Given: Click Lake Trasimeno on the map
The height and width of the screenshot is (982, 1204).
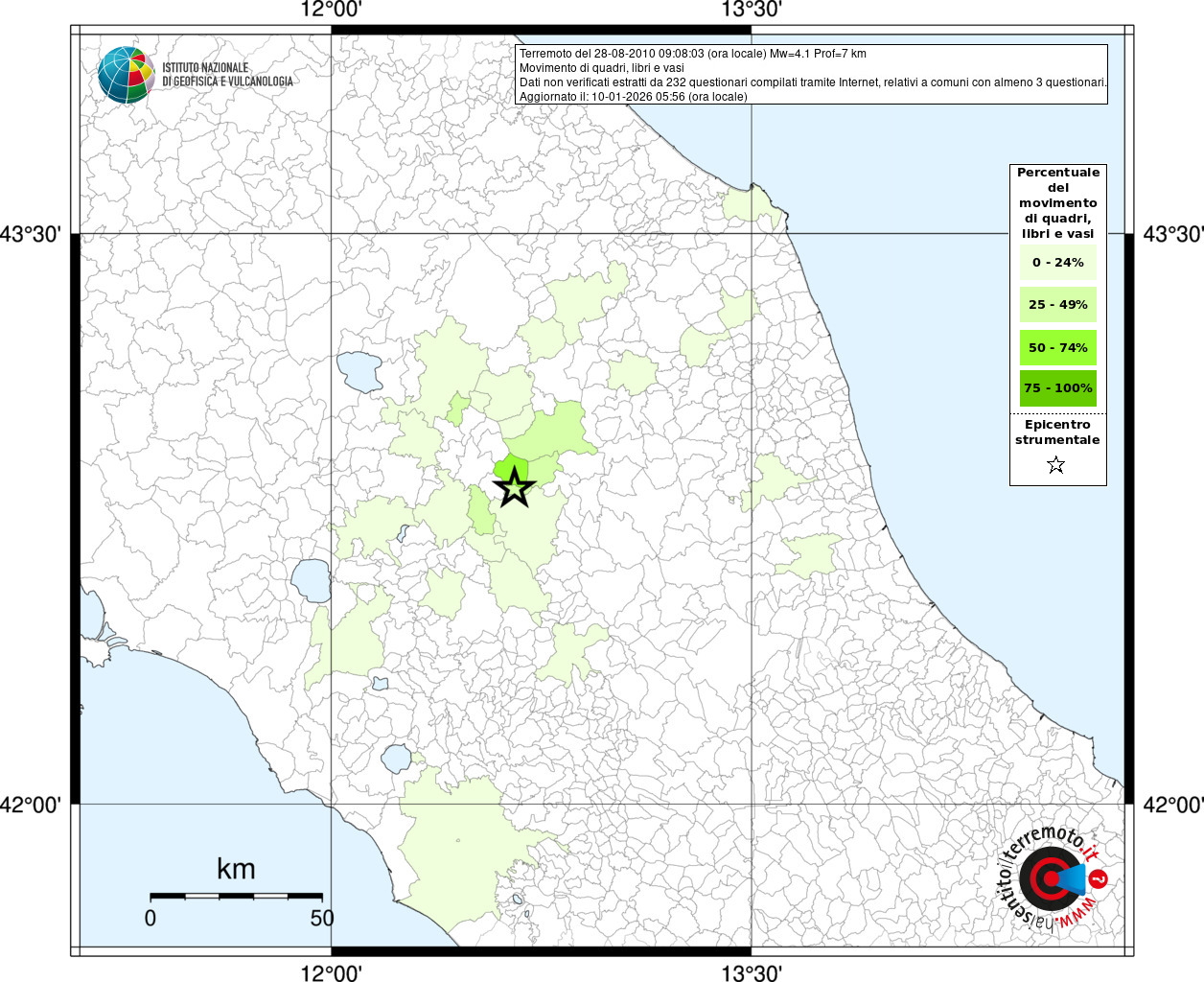Looking at the screenshot, I should point(359,372).
